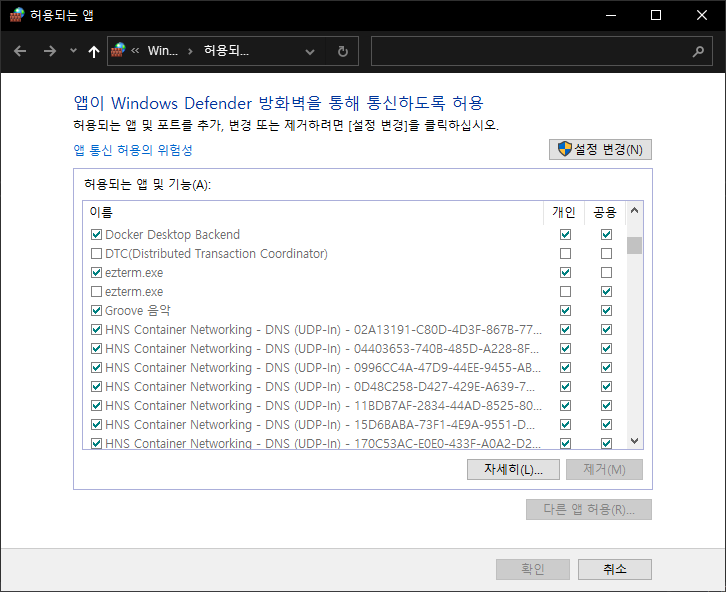Viewport: 726px width, 592px height.
Task: Maximize the 허용되는 앱 window
Action: point(656,15)
